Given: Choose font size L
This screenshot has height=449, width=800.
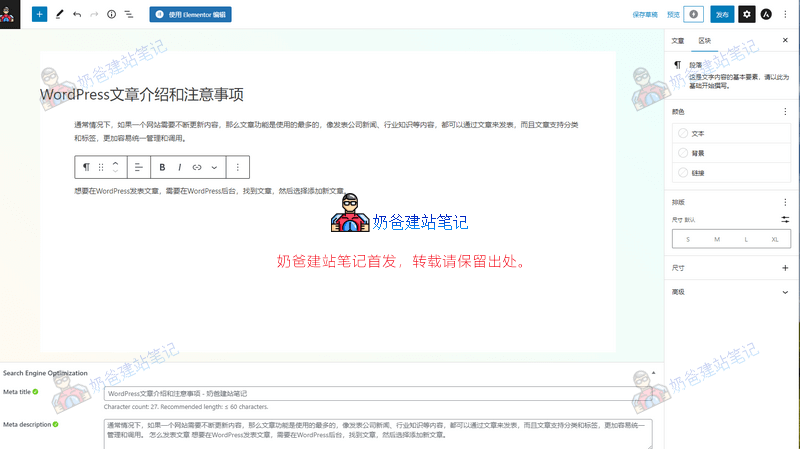Looking at the screenshot, I should pyautogui.click(x=746, y=239).
